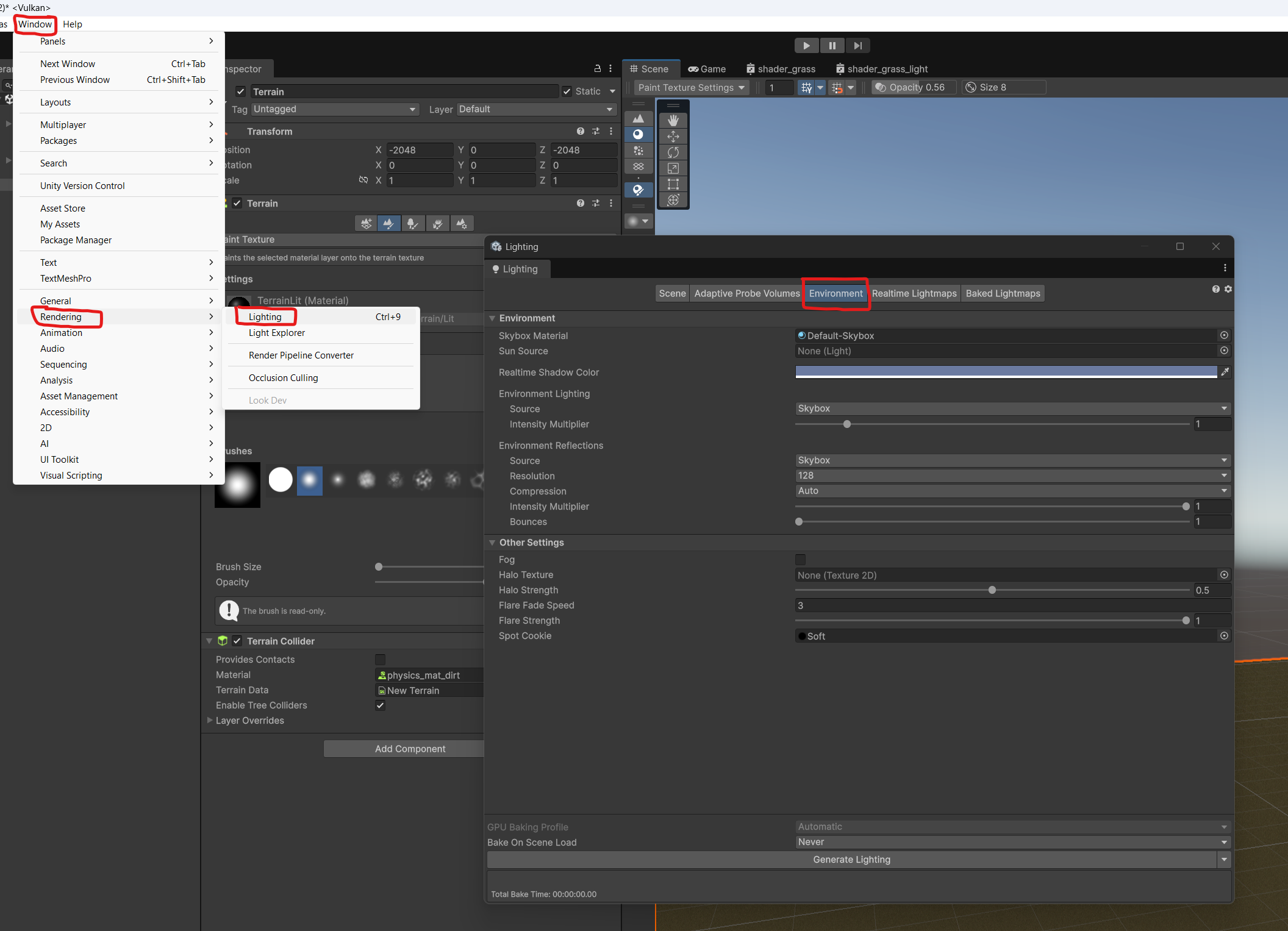
Task: Toggle the Static checkbox for Terrain
Action: point(567,91)
